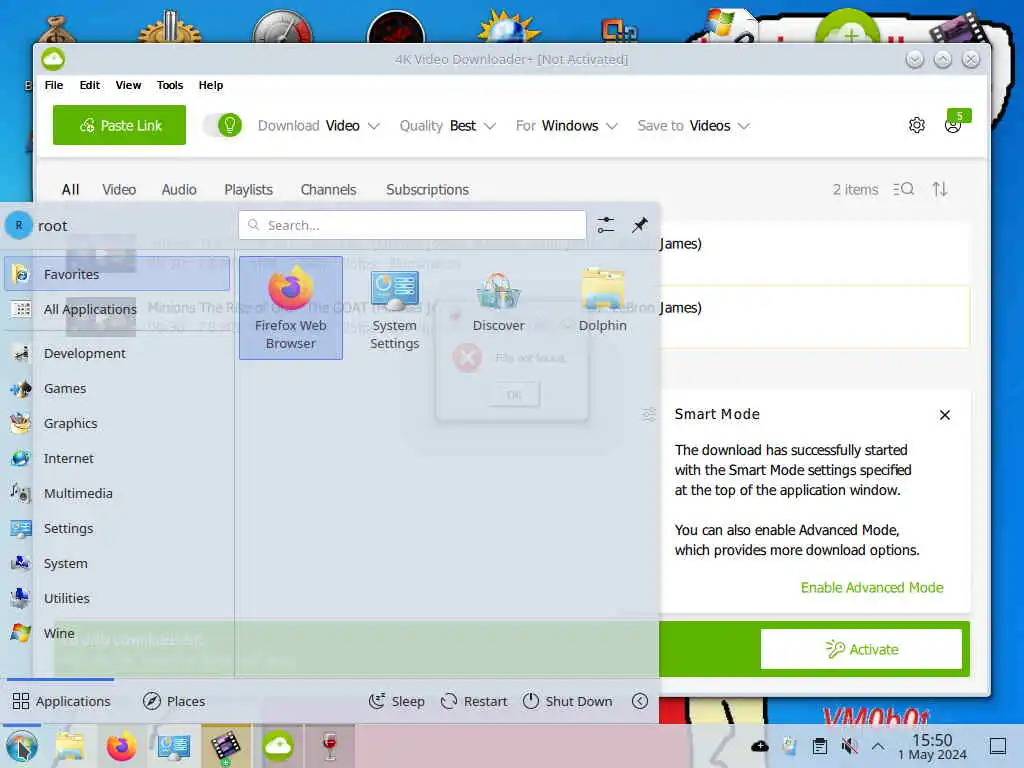The height and width of the screenshot is (768, 1024).
Task: Close the Smart Mode notification
Action: coord(944,415)
